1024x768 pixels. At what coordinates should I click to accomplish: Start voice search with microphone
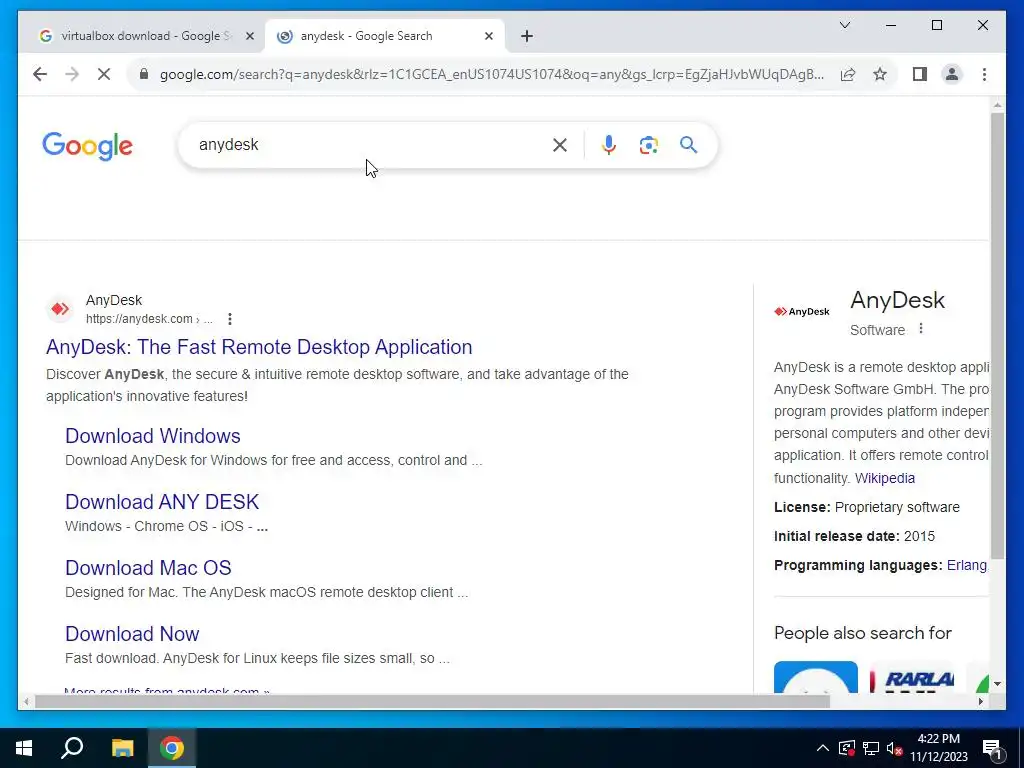click(609, 145)
